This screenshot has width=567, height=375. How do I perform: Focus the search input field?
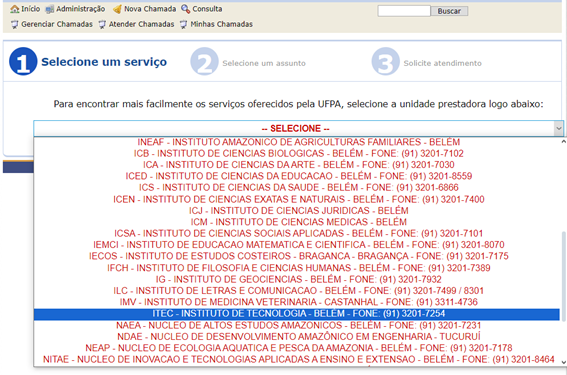404,11
